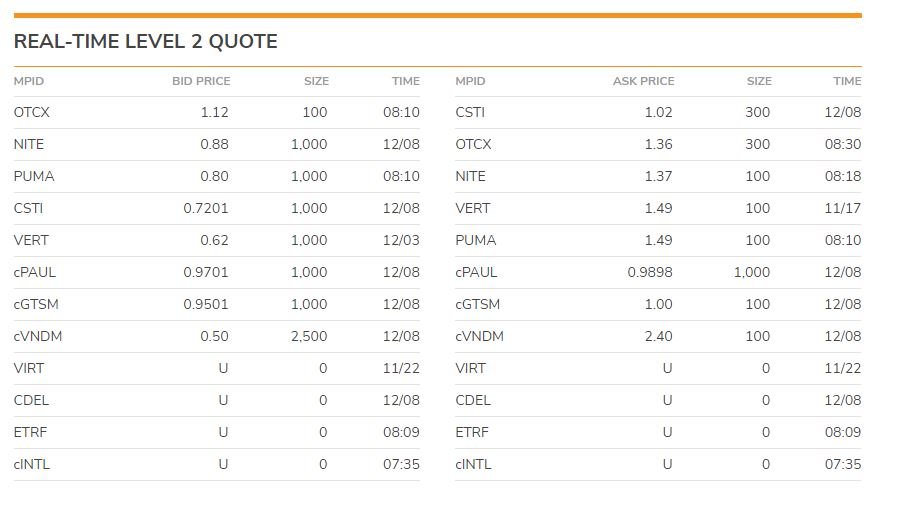Click the ASK PRICE column header

[643, 81]
